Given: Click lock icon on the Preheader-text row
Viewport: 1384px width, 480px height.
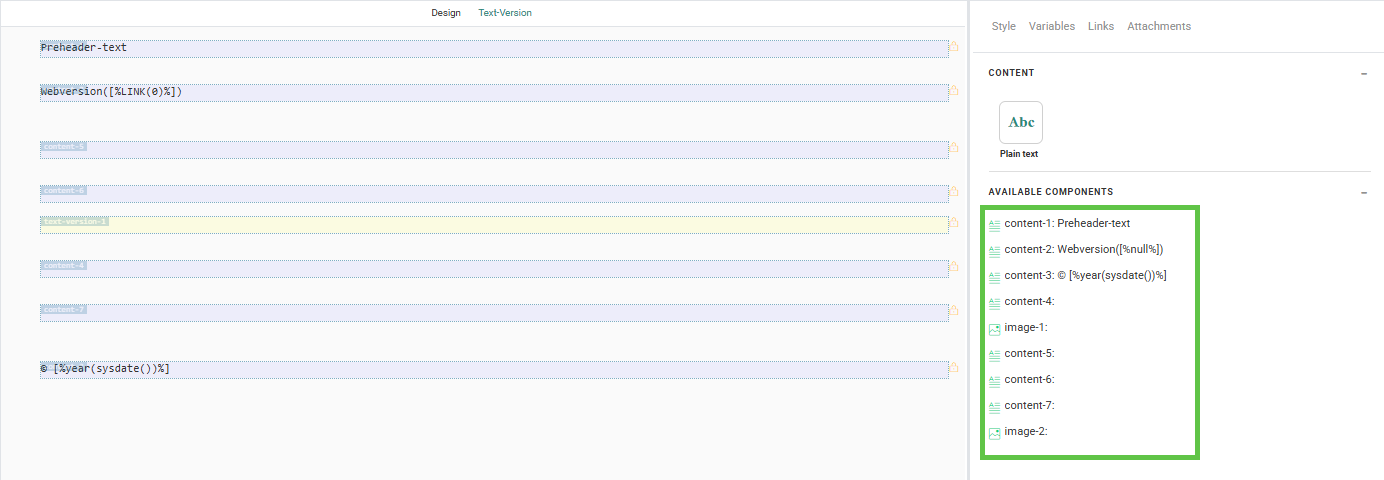Looking at the screenshot, I should 954,47.
